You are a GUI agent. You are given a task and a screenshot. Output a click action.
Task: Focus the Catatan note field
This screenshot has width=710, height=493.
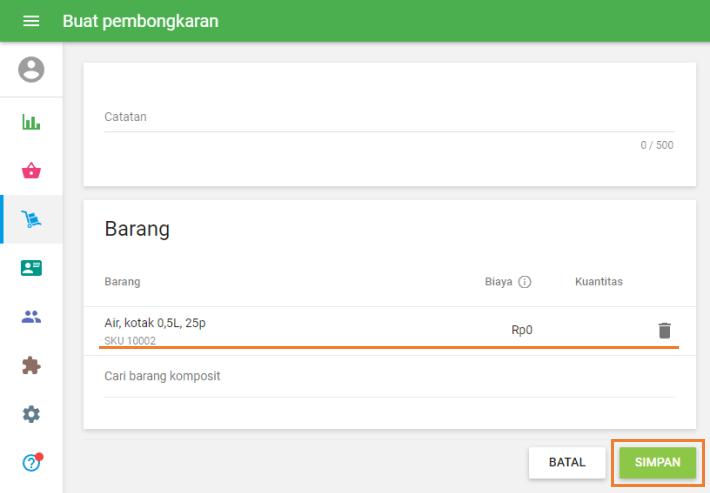coord(389,117)
